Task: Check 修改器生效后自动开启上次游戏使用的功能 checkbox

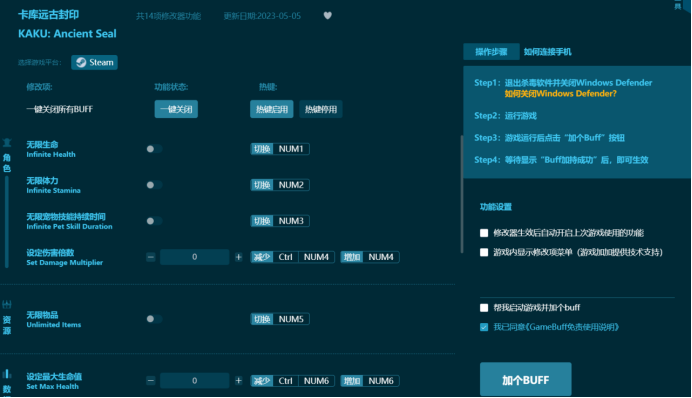Action: click(484, 233)
